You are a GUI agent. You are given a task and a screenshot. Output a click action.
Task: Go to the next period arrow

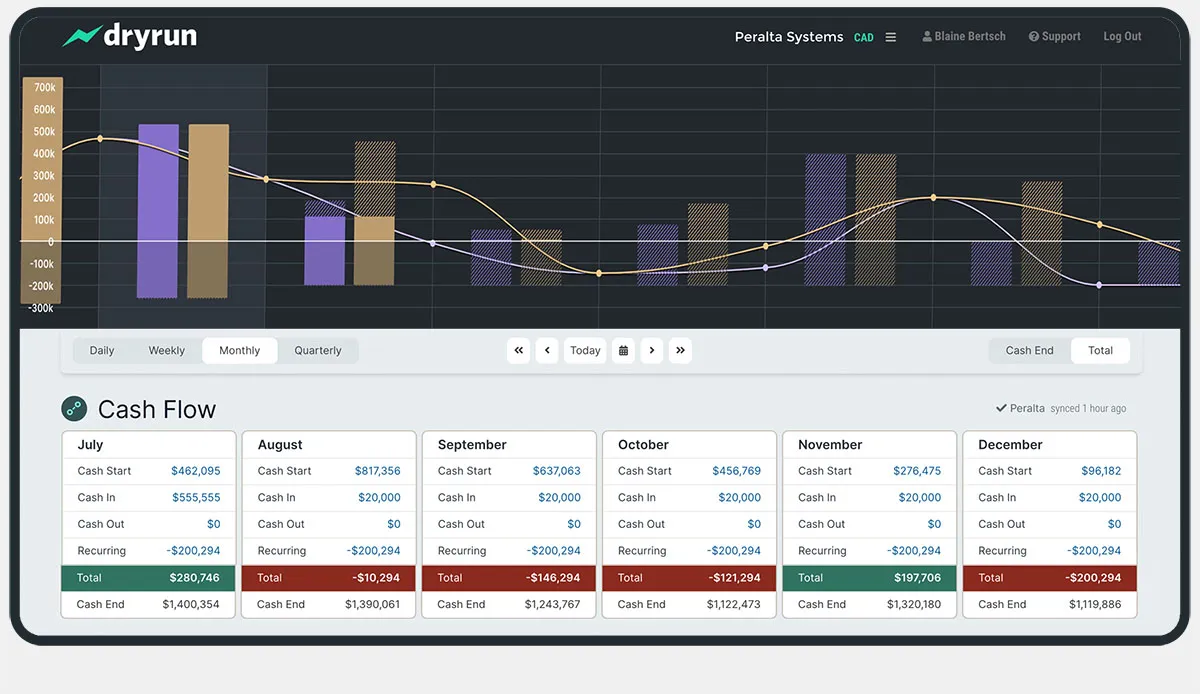[652, 351]
